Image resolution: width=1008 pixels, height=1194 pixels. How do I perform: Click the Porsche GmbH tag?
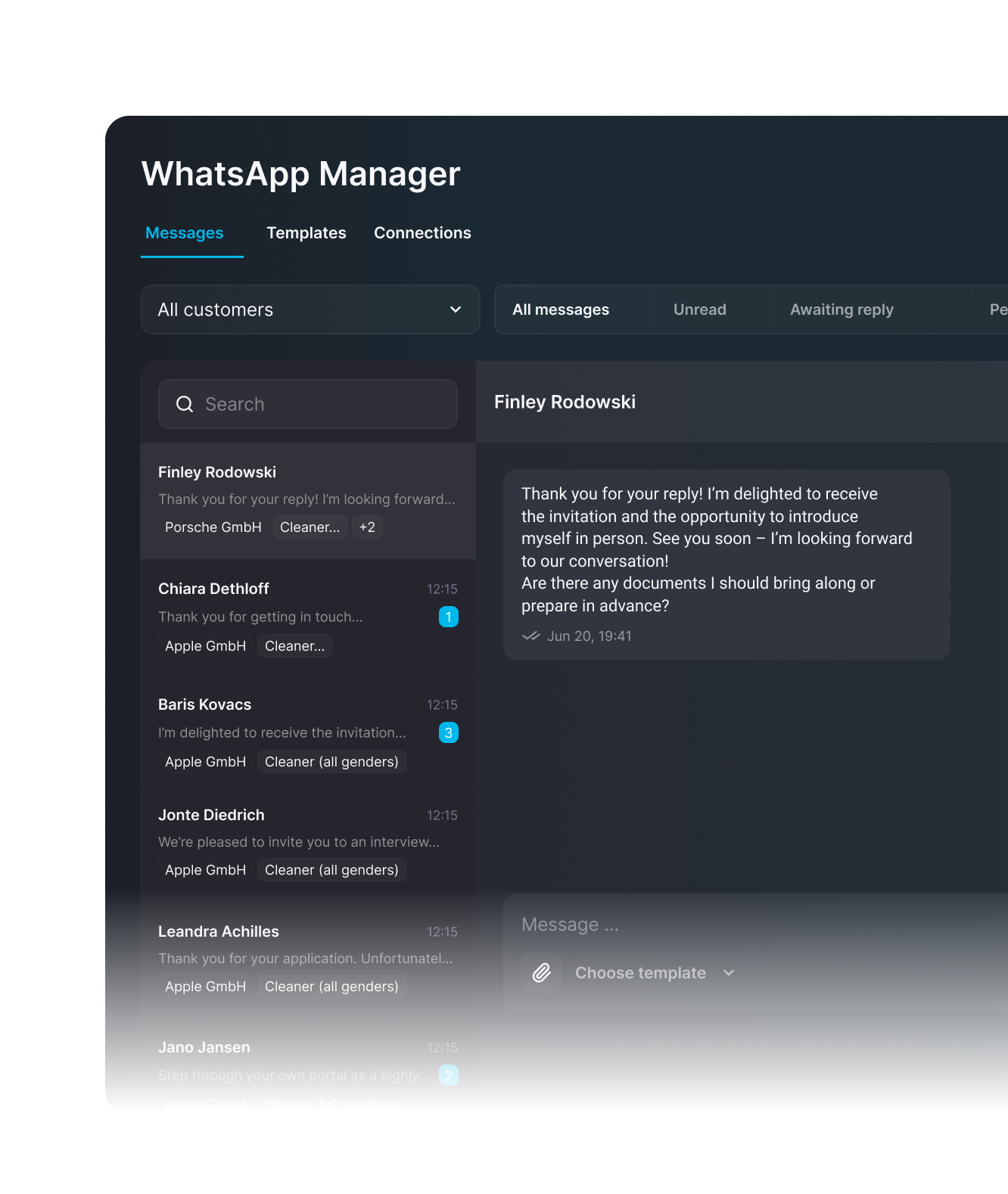[213, 527]
